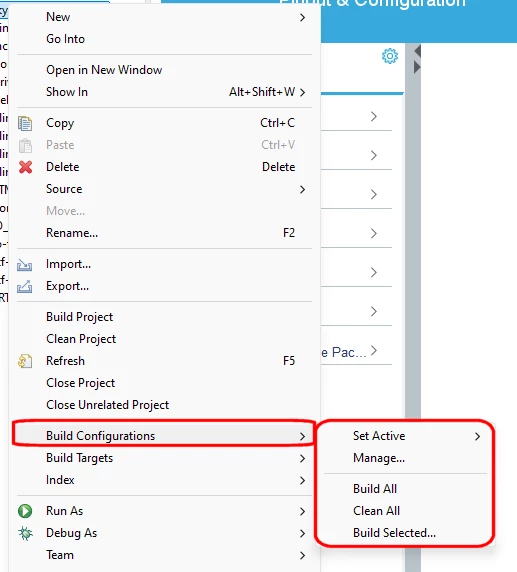Click the Export icon
The image size is (517, 572).
(x=24, y=286)
